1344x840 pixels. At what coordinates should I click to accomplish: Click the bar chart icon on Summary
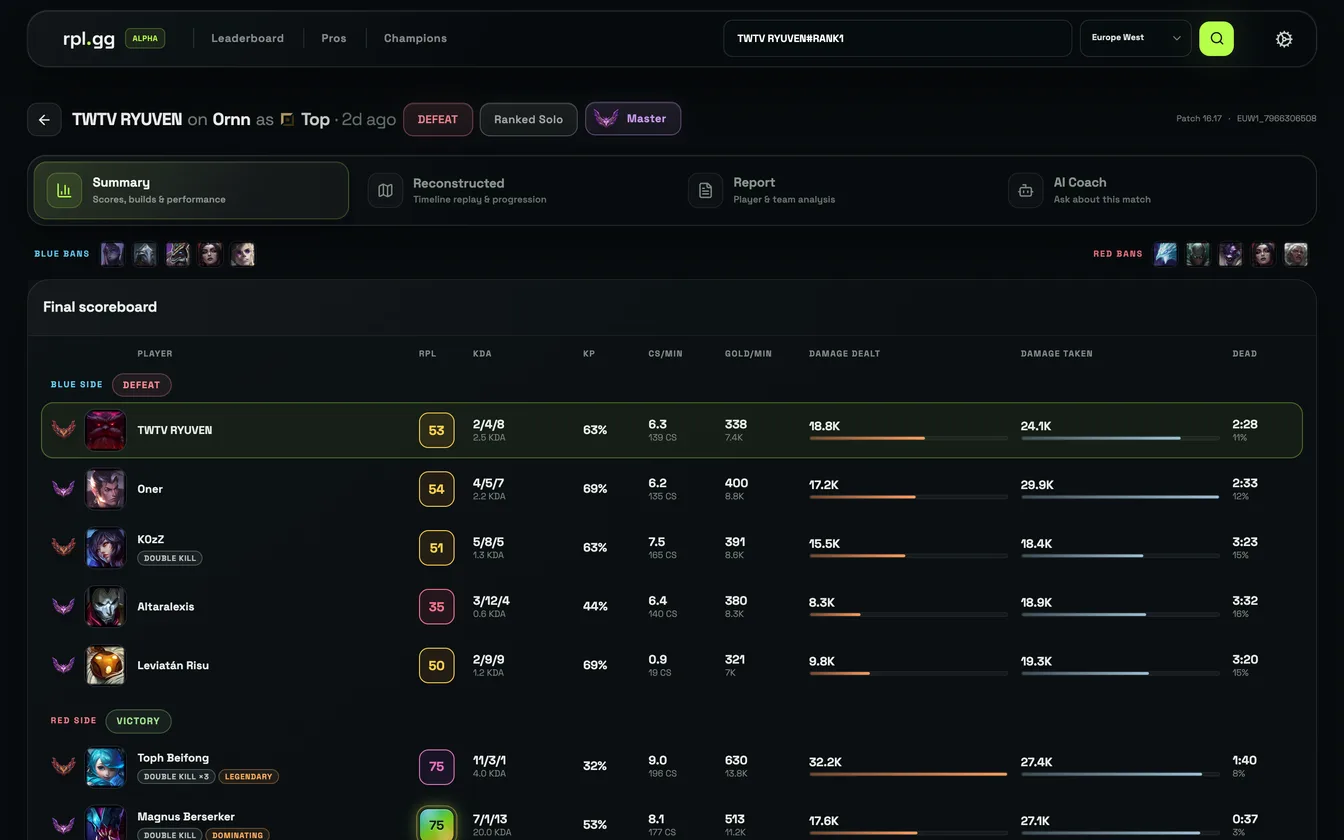click(x=64, y=190)
